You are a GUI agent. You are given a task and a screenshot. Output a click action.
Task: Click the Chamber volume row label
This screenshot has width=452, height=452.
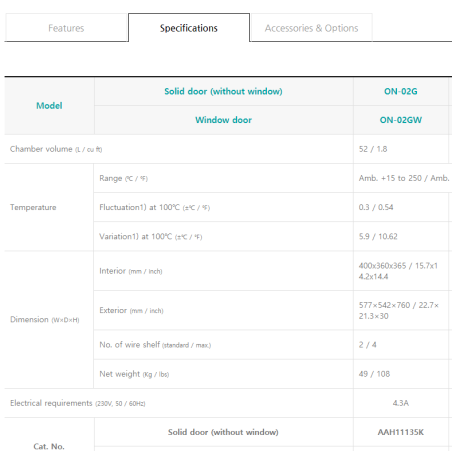(x=56, y=149)
